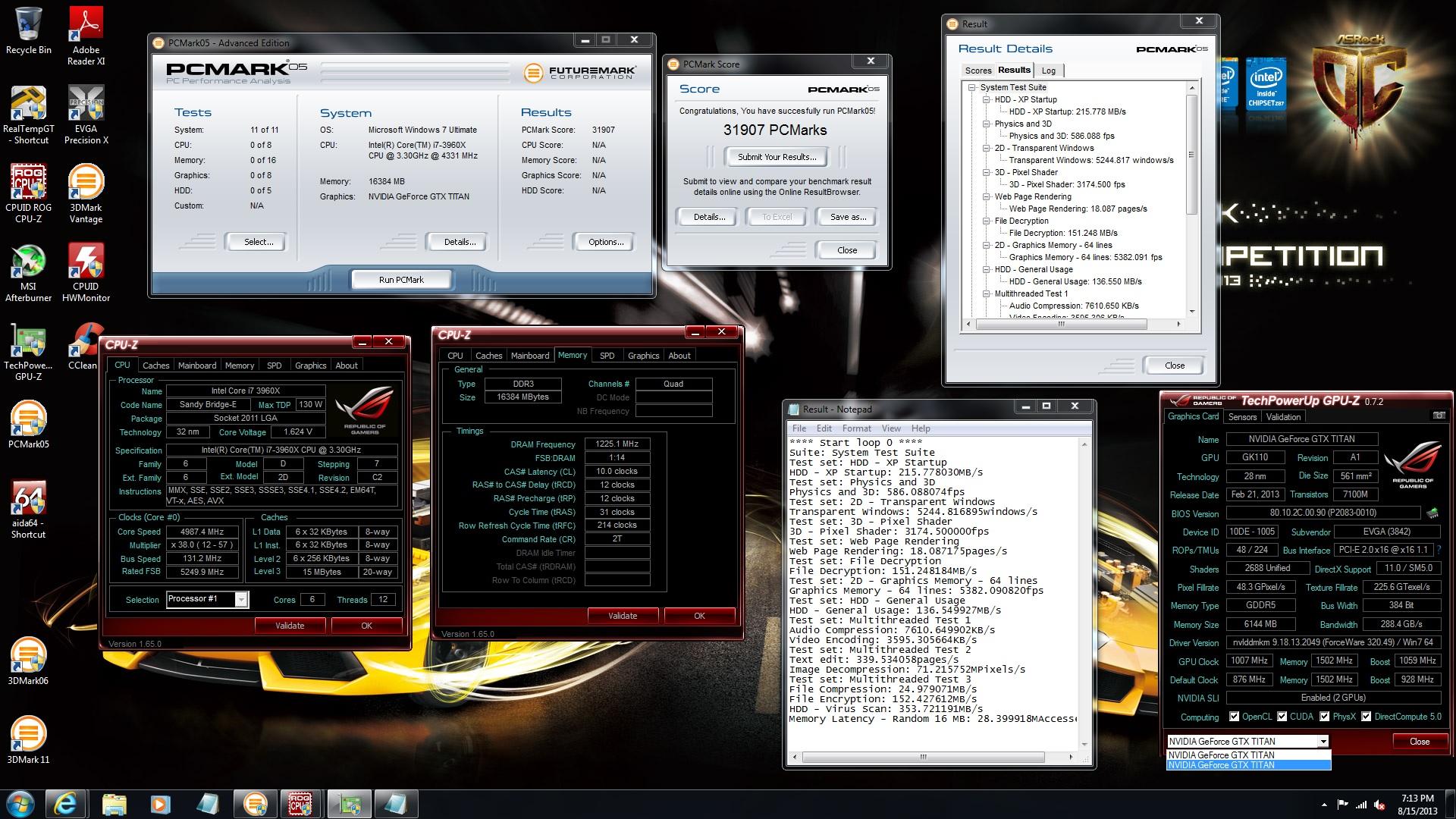This screenshot has width=1456, height=819.
Task: Open TechPowerUp GPU-Z desktop icon
Action: pos(28,351)
